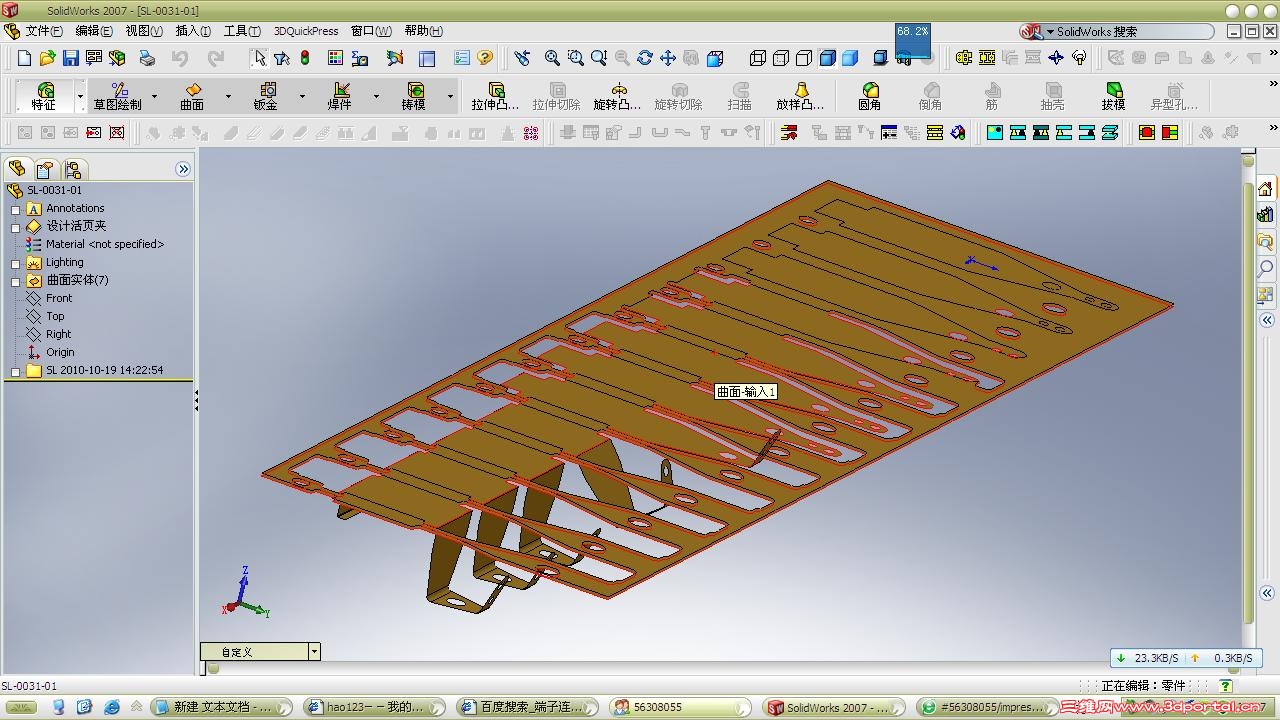Click the Rebuild traffic light icon
The height and width of the screenshot is (720, 1280).
tap(305, 58)
